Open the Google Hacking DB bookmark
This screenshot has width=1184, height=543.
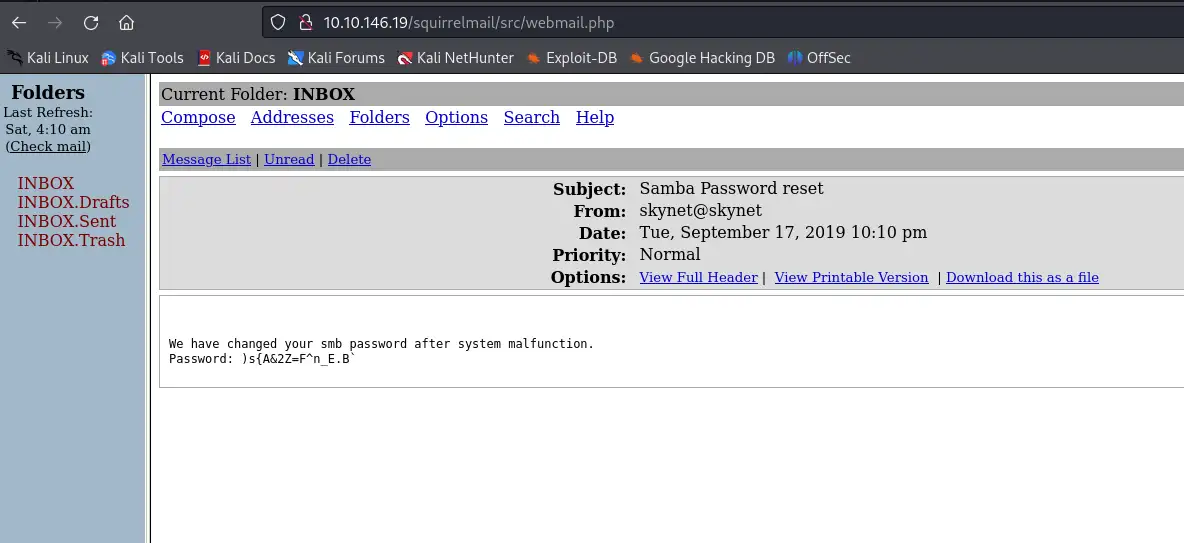coord(702,58)
